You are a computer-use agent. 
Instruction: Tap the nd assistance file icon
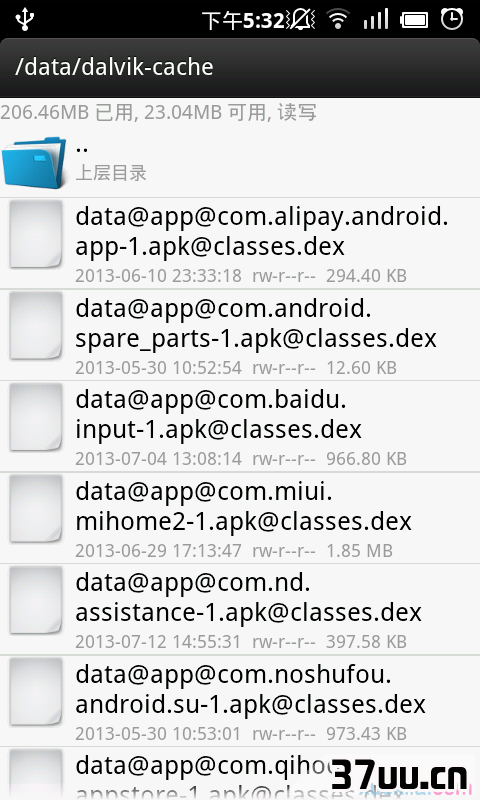click(36, 600)
